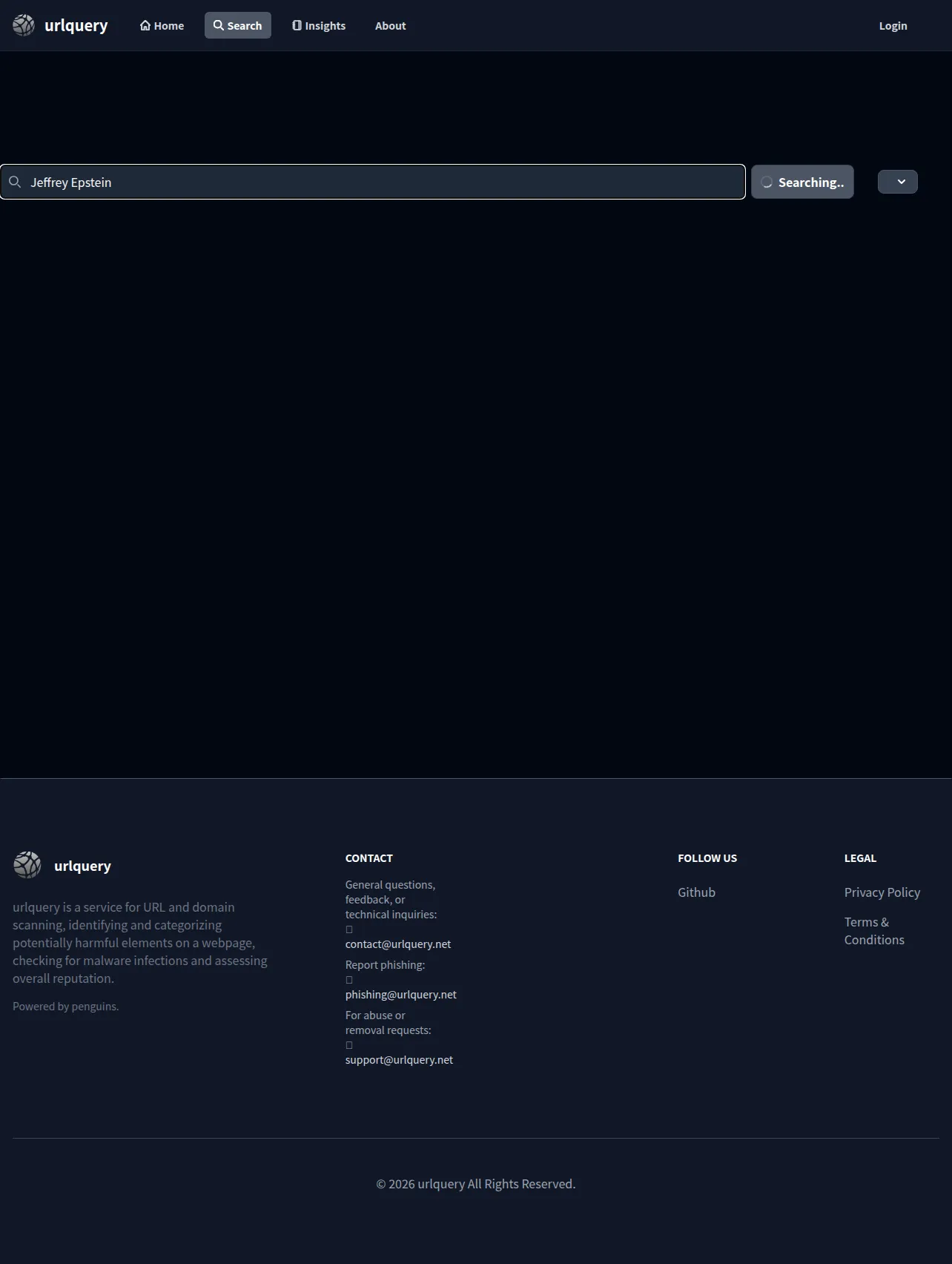Expand the search options chevron dropdown
The width and height of the screenshot is (952, 1264).
898,182
